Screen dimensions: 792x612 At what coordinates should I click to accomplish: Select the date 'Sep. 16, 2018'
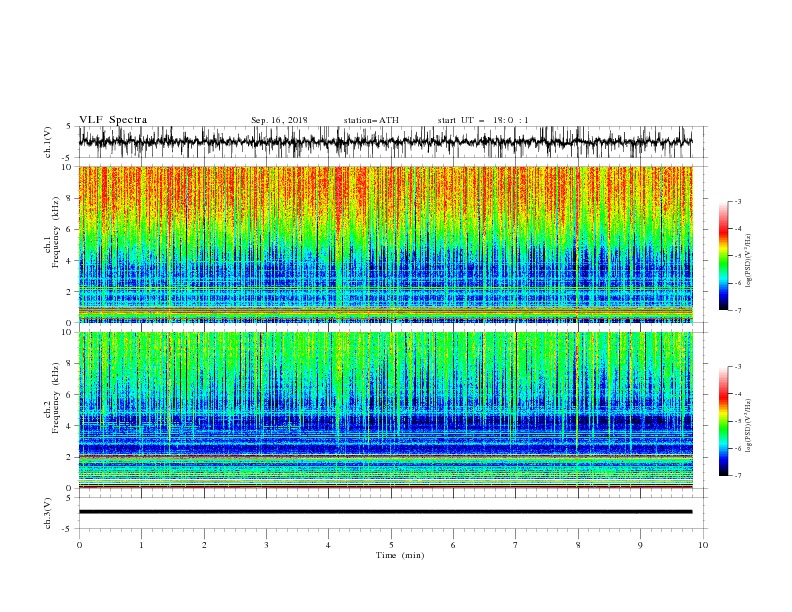(279, 120)
